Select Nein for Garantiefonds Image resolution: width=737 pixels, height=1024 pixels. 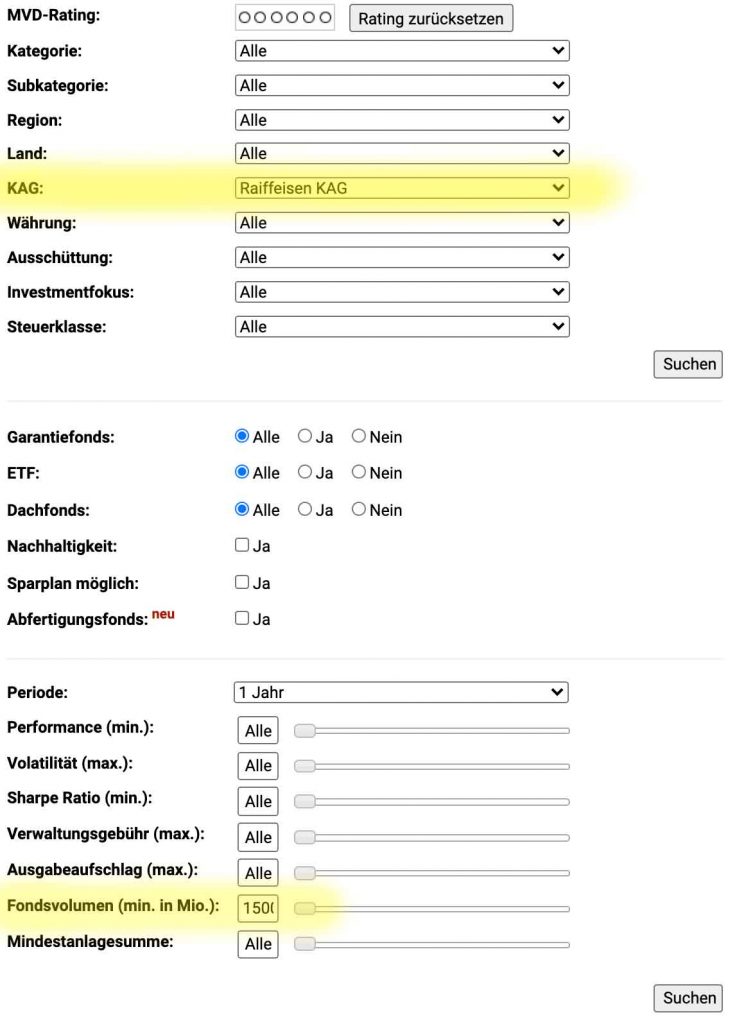tap(358, 436)
